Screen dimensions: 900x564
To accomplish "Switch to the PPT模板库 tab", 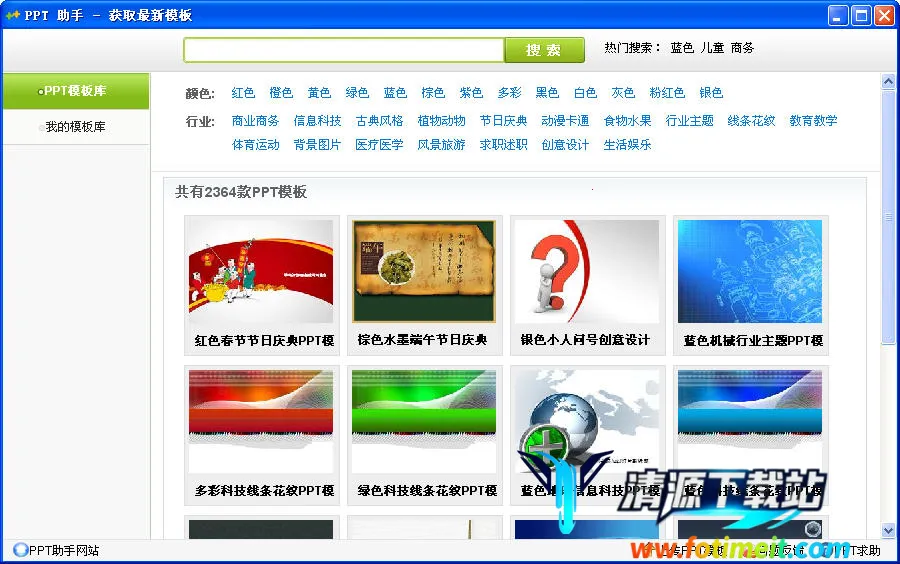I will tap(75, 91).
